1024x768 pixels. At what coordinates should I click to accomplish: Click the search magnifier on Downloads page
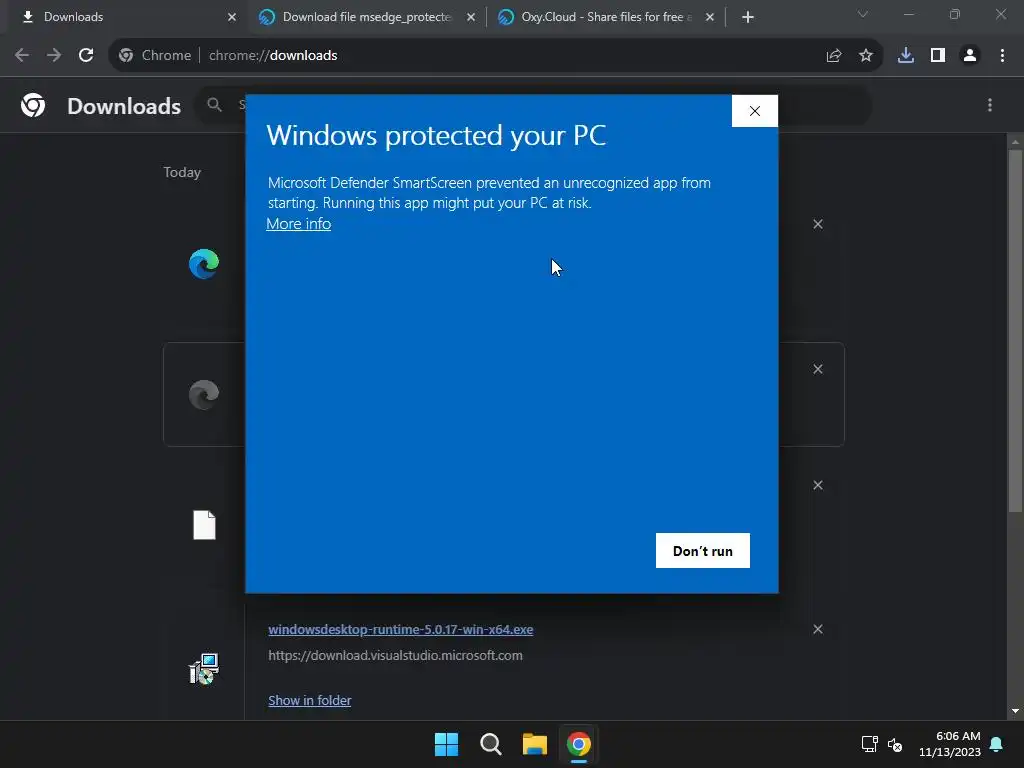coord(214,104)
